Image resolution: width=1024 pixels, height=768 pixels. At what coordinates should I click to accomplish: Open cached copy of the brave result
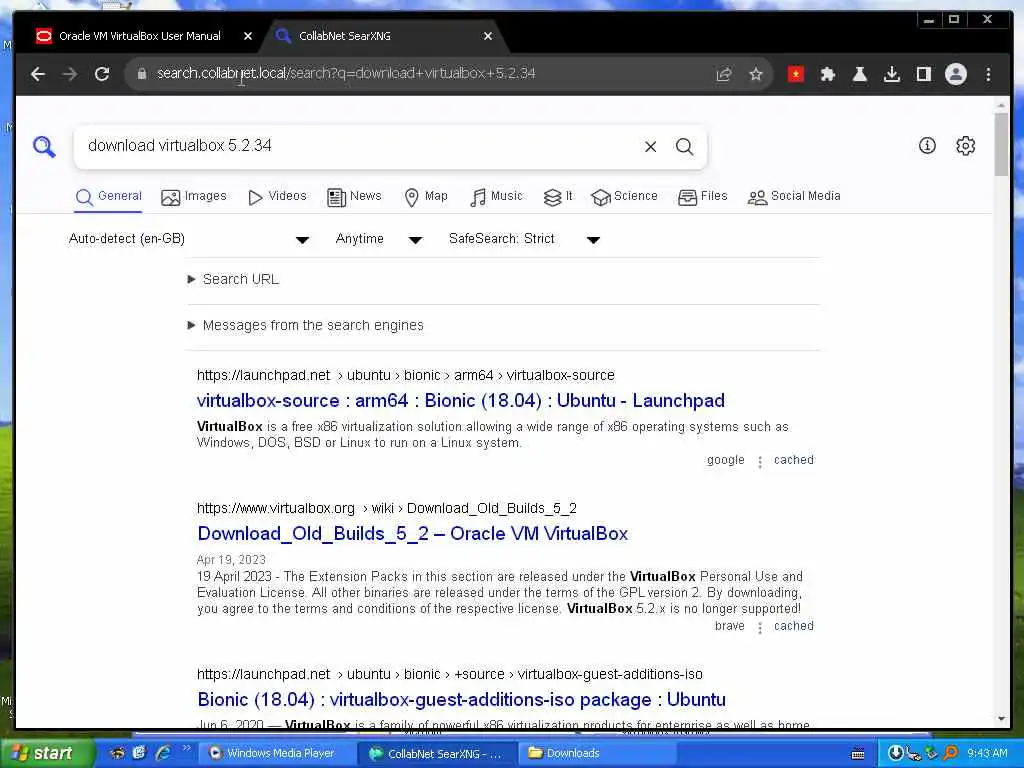(793, 626)
